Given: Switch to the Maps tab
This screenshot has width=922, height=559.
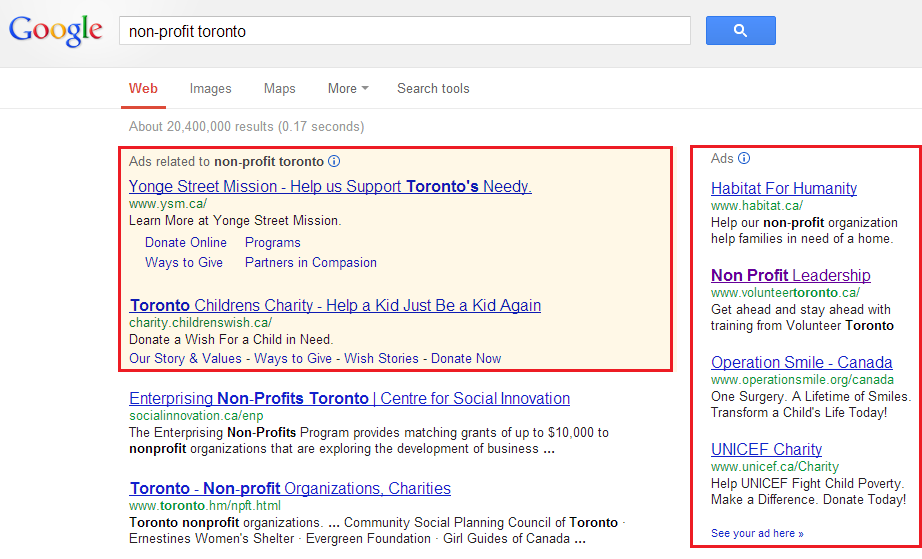Looking at the screenshot, I should point(279,88).
